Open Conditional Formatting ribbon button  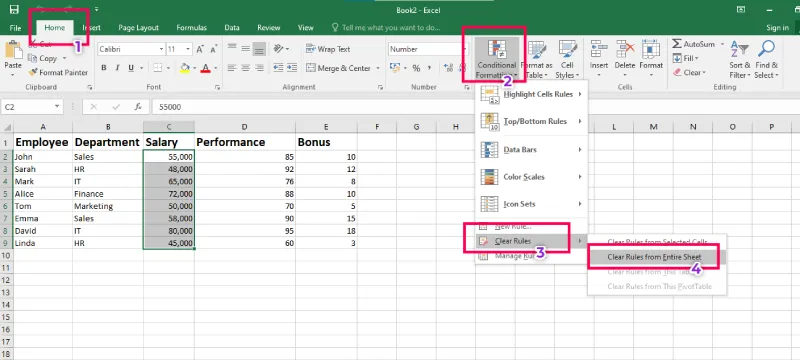[x=496, y=59]
